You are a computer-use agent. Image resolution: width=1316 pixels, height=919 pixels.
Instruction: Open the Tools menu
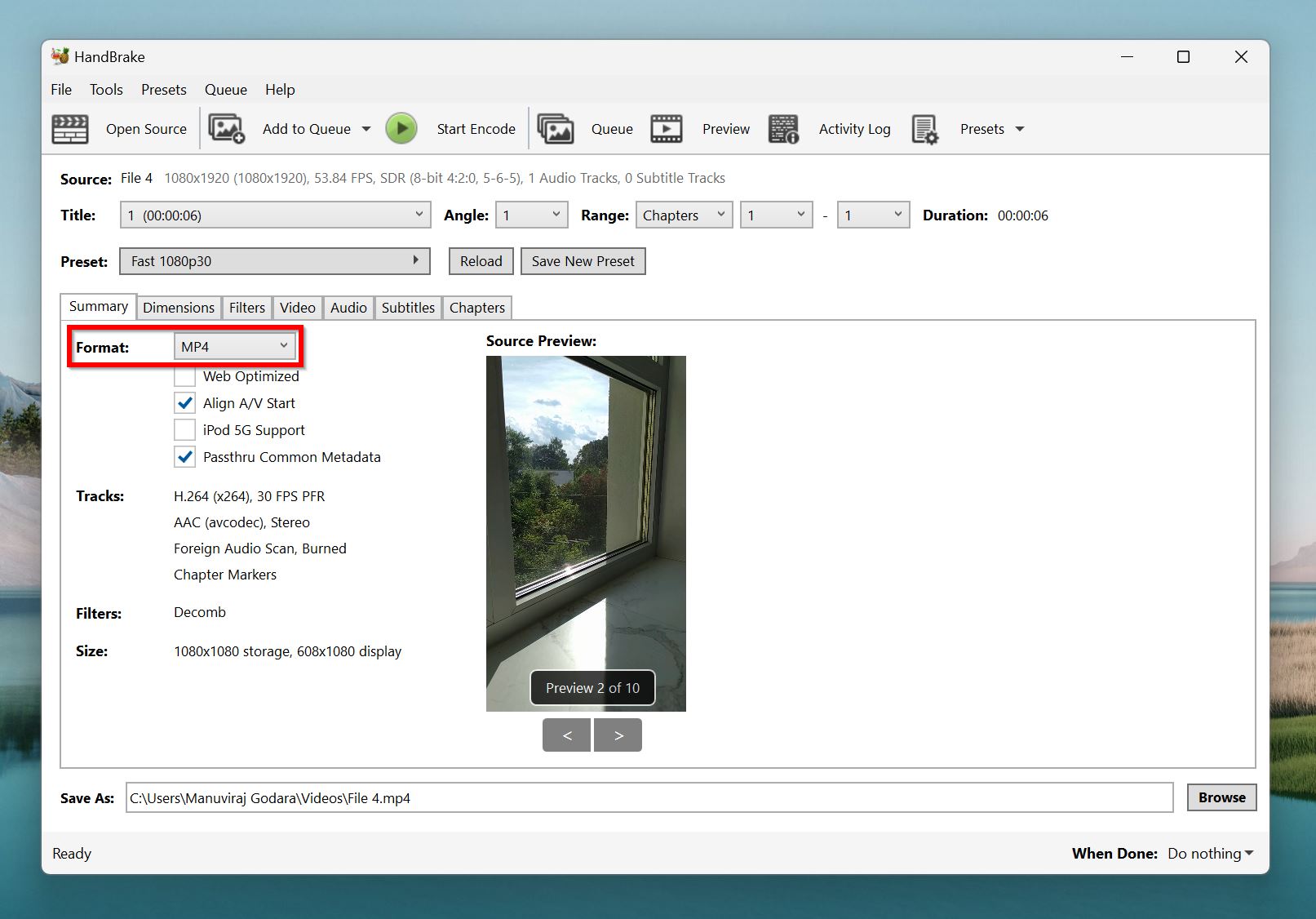coord(105,90)
